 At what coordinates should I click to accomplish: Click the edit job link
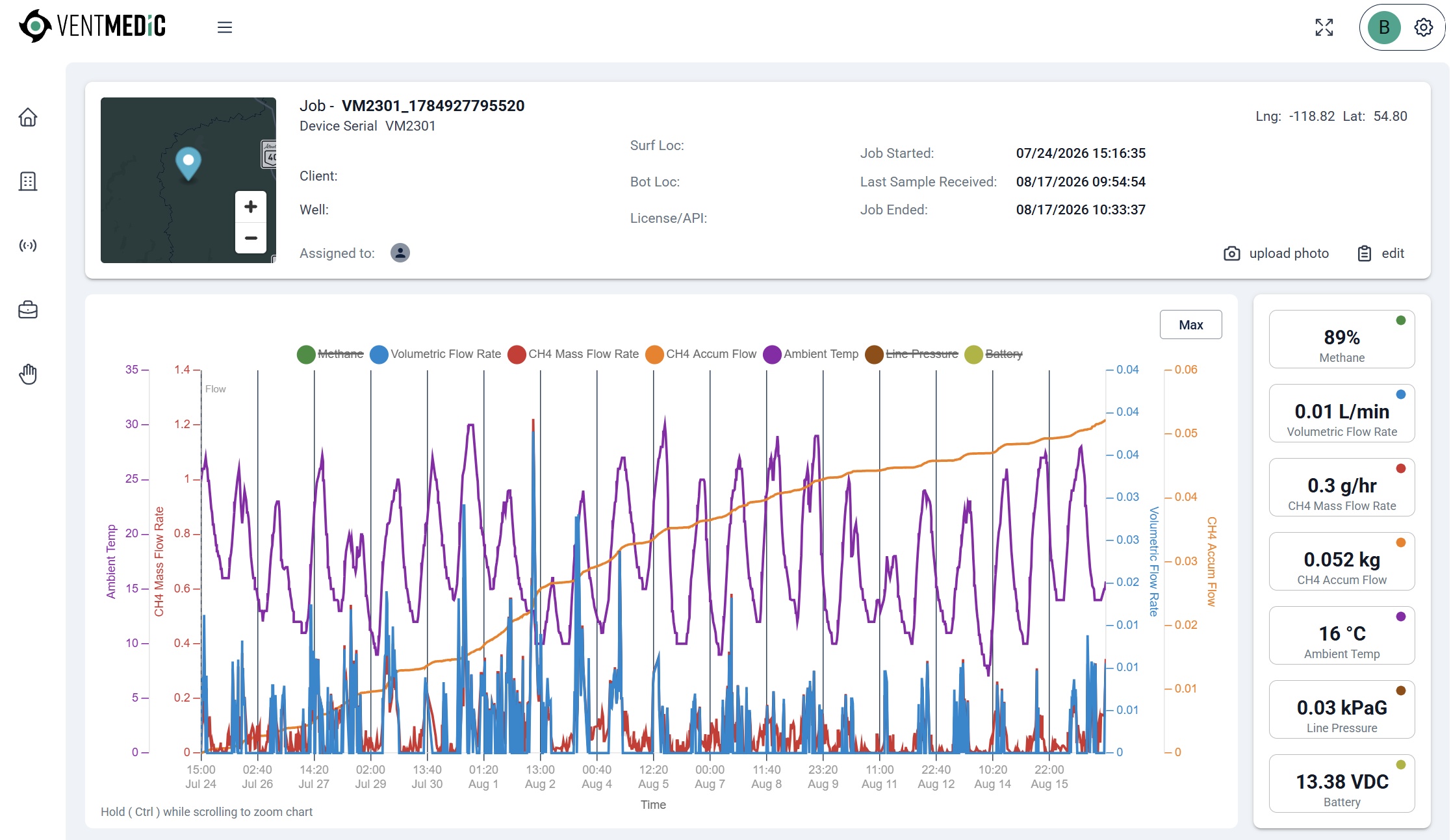point(1381,253)
